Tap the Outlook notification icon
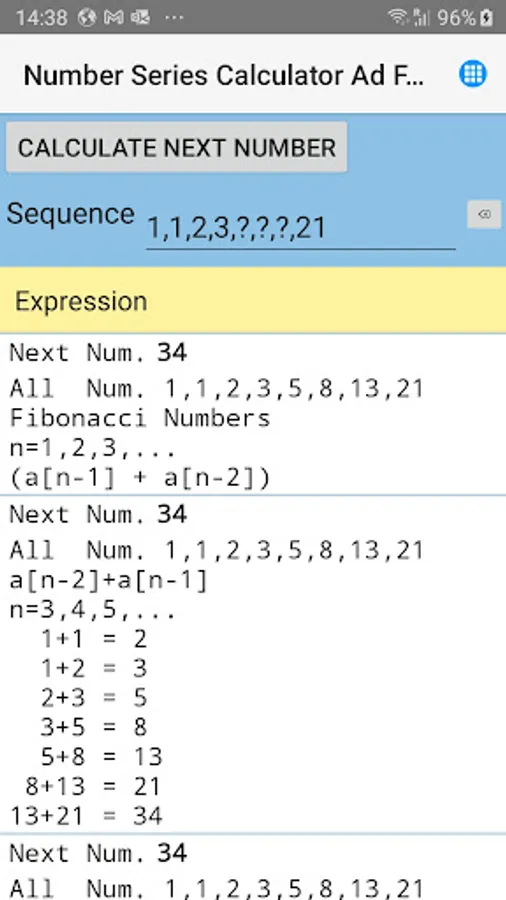The width and height of the screenshot is (506, 900). pos(140,18)
